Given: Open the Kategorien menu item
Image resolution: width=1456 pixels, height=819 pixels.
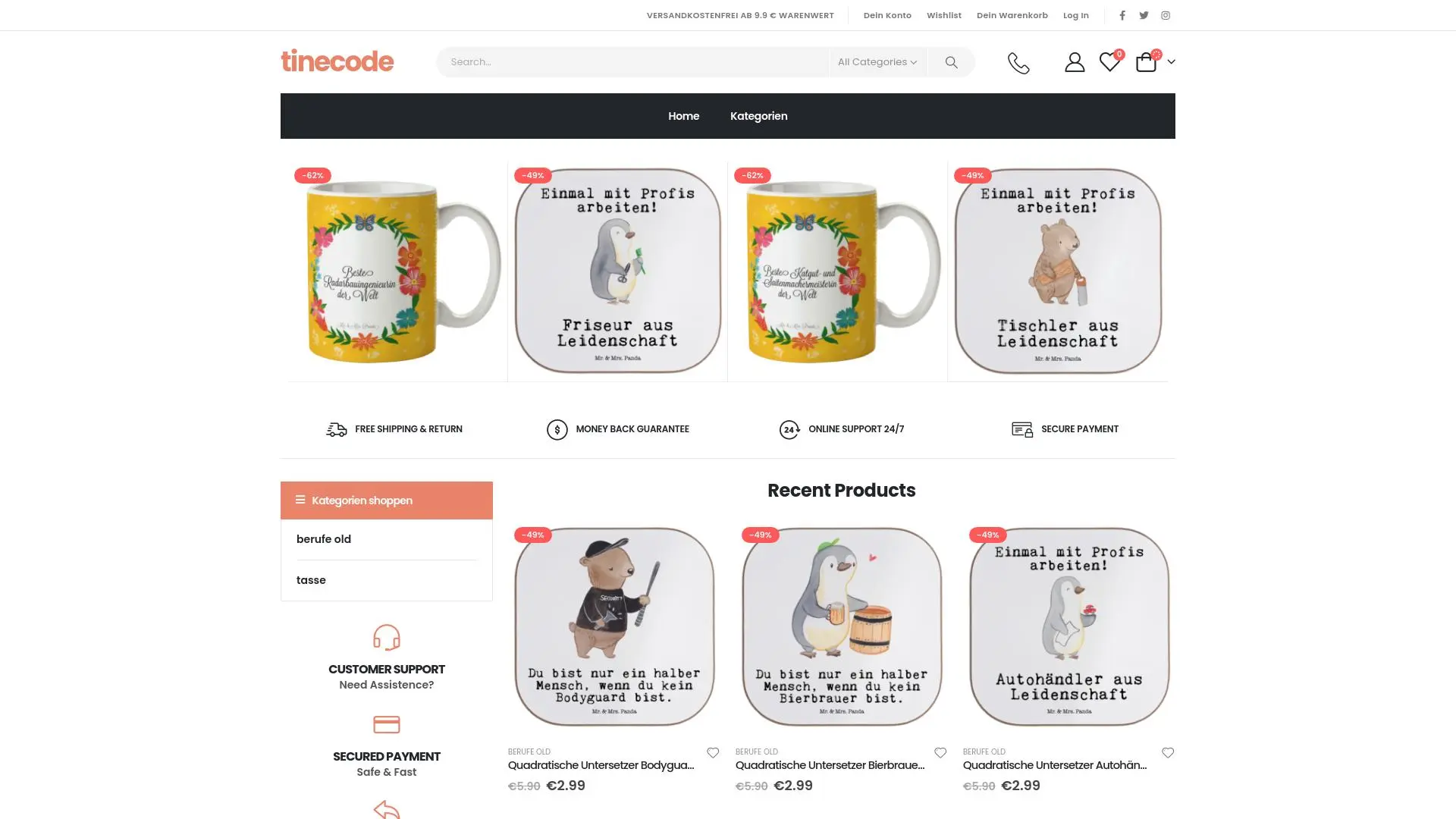Looking at the screenshot, I should point(758,116).
